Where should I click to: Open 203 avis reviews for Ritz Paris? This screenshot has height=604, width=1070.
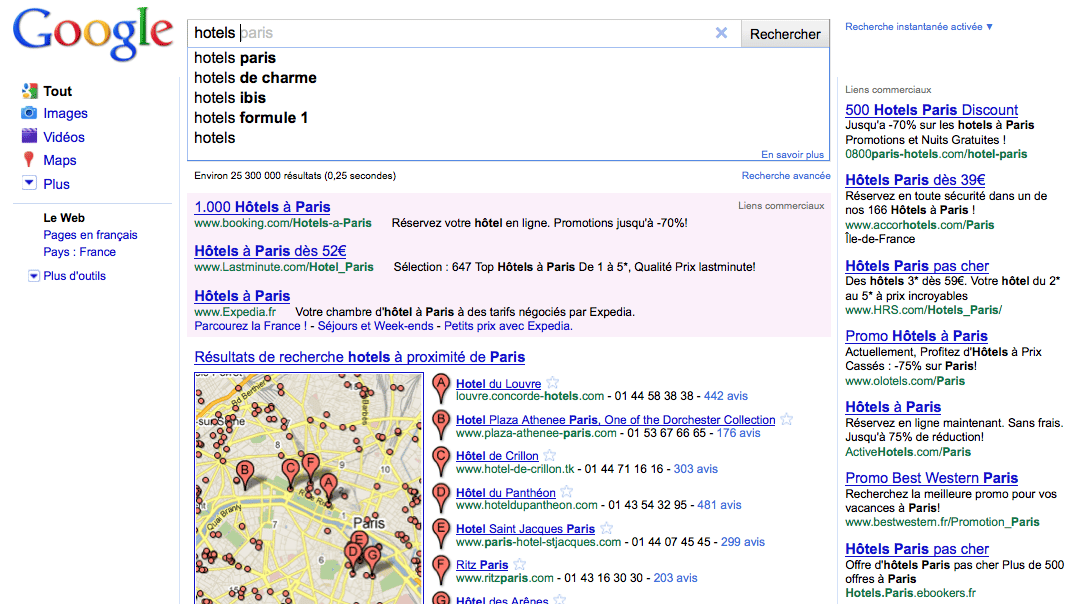pyautogui.click(x=675, y=578)
